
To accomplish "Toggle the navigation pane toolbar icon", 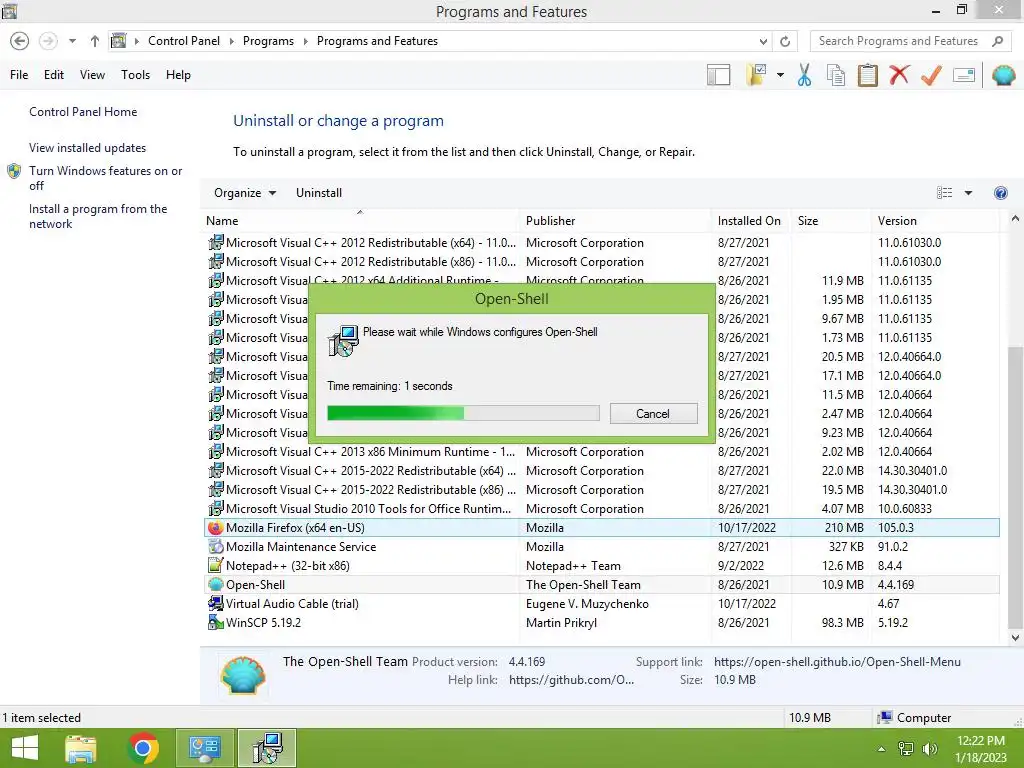I will pos(718,75).
